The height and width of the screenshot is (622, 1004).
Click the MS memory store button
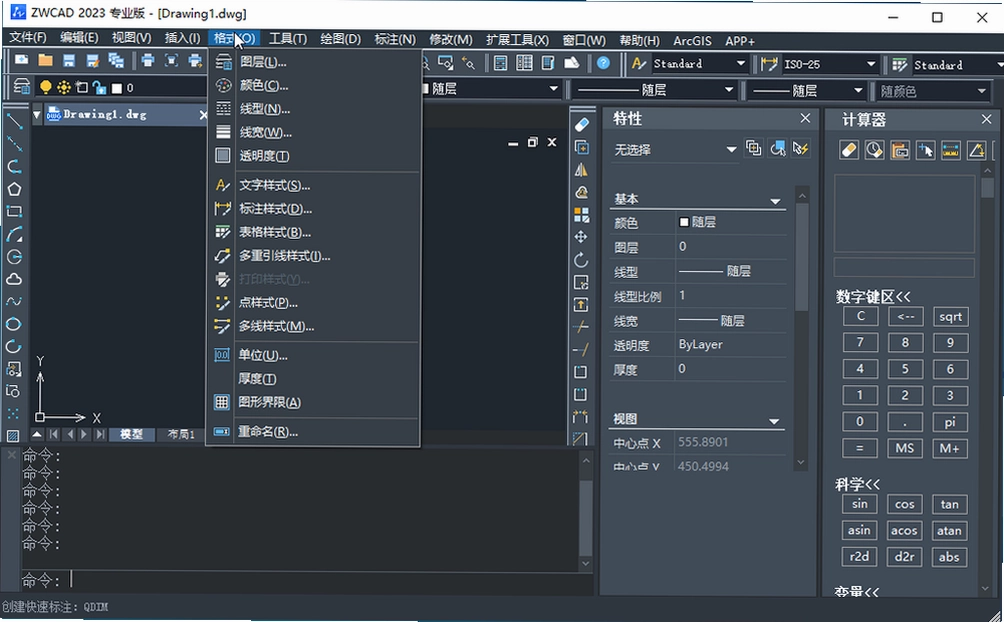(x=905, y=448)
